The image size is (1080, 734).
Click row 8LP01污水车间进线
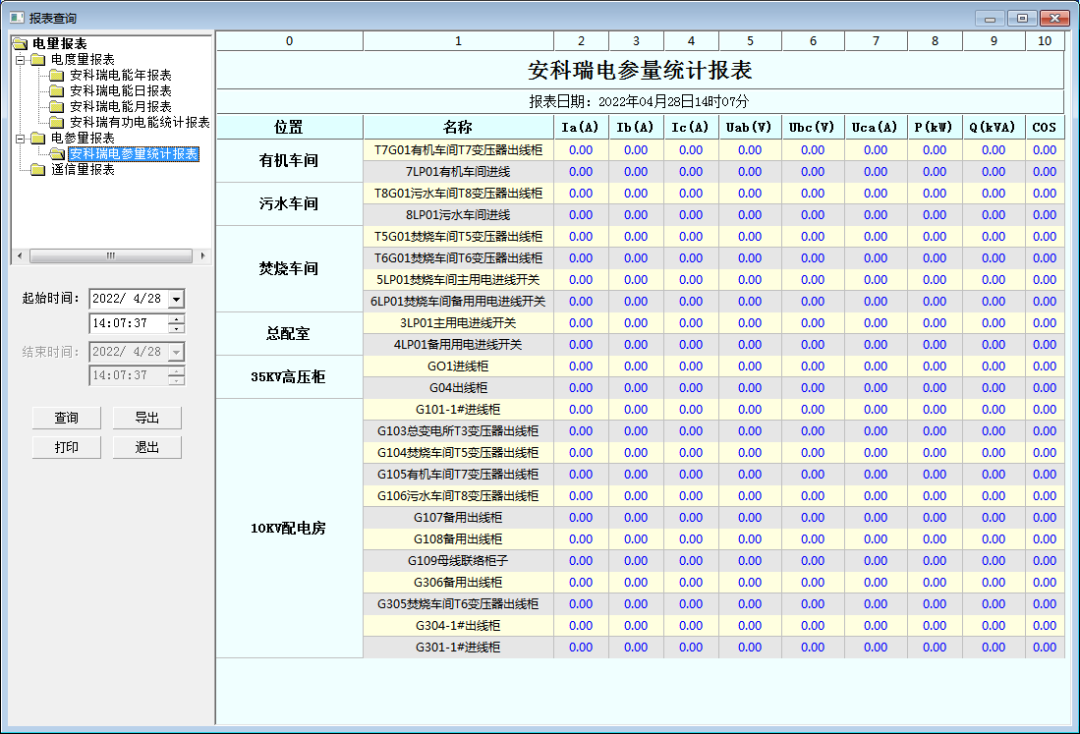click(x=458, y=215)
